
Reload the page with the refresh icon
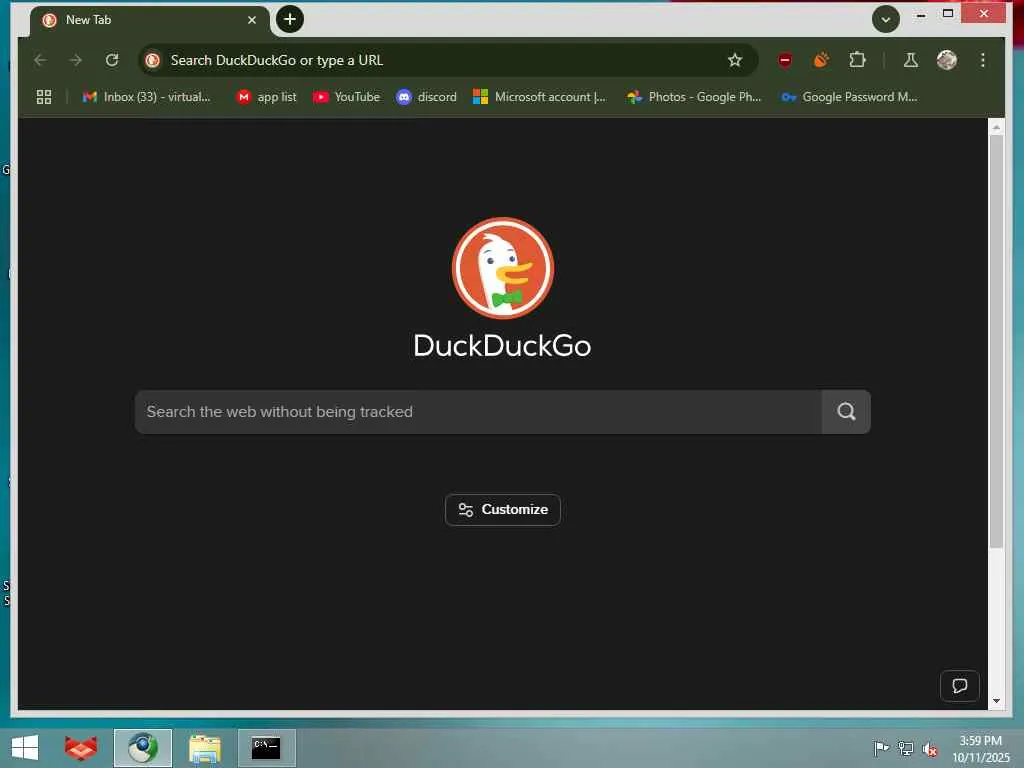(112, 60)
